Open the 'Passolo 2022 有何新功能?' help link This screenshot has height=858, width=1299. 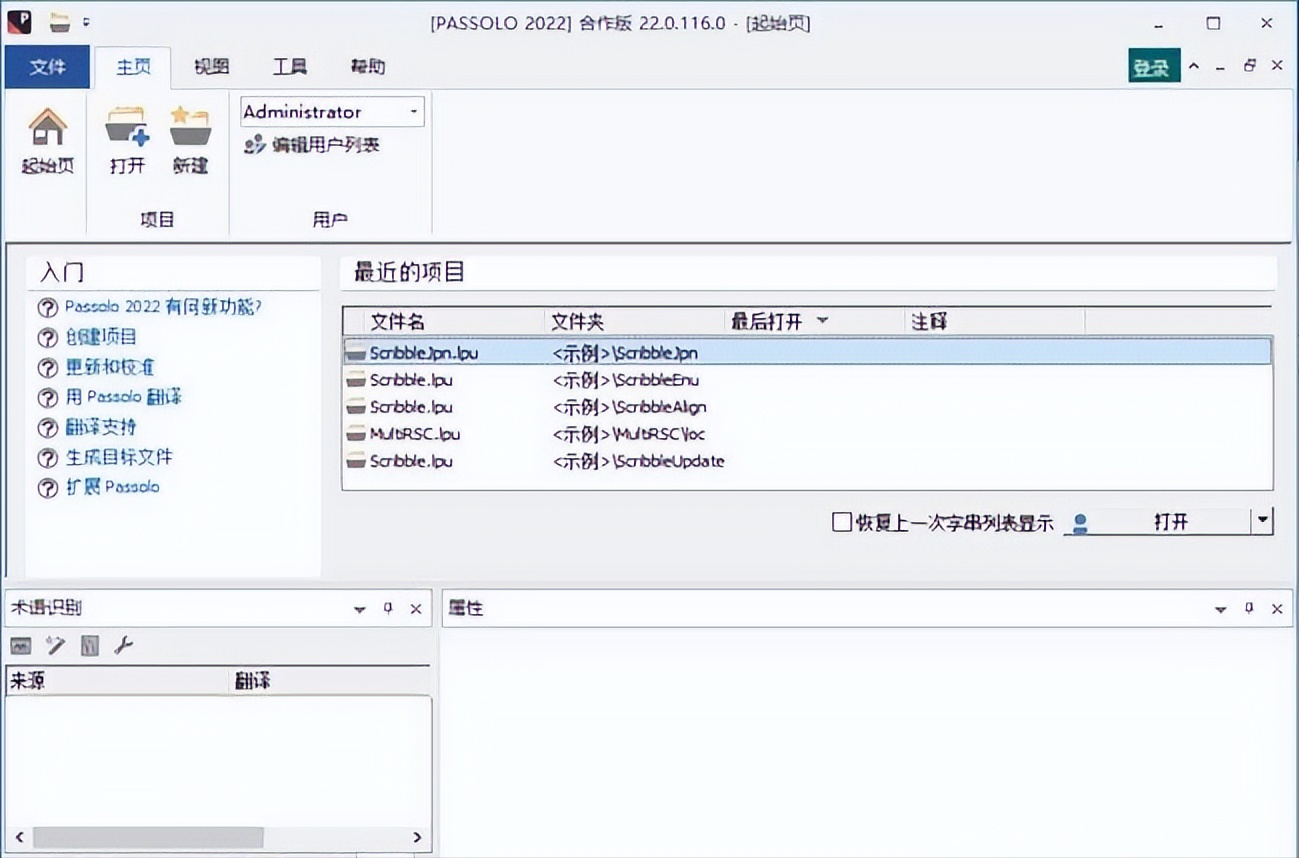point(163,307)
